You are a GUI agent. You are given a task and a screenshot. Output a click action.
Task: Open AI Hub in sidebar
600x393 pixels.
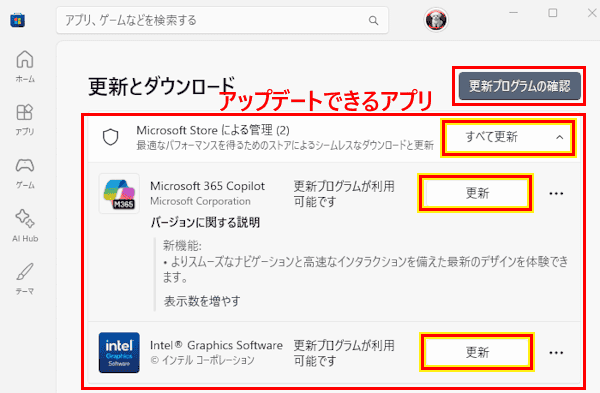click(x=25, y=226)
